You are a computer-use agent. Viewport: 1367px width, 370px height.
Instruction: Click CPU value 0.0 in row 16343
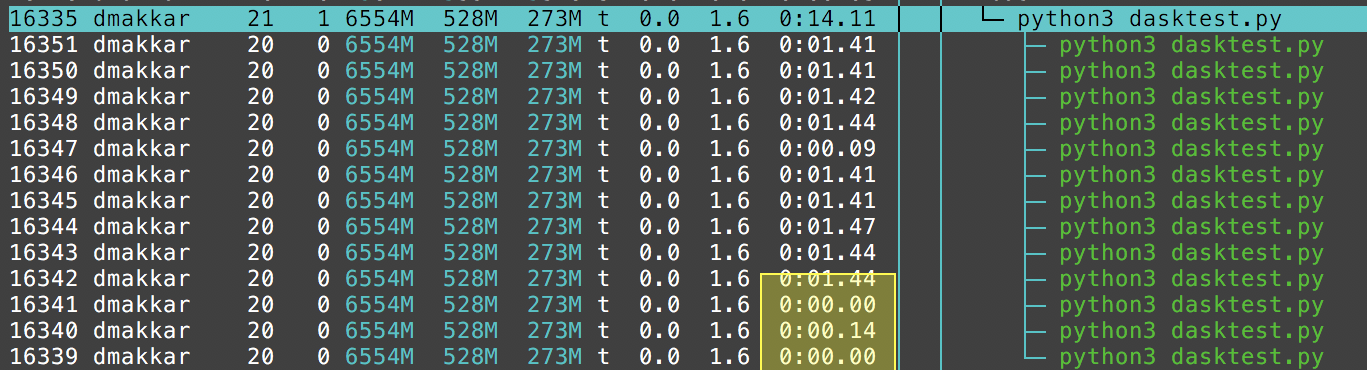(659, 253)
